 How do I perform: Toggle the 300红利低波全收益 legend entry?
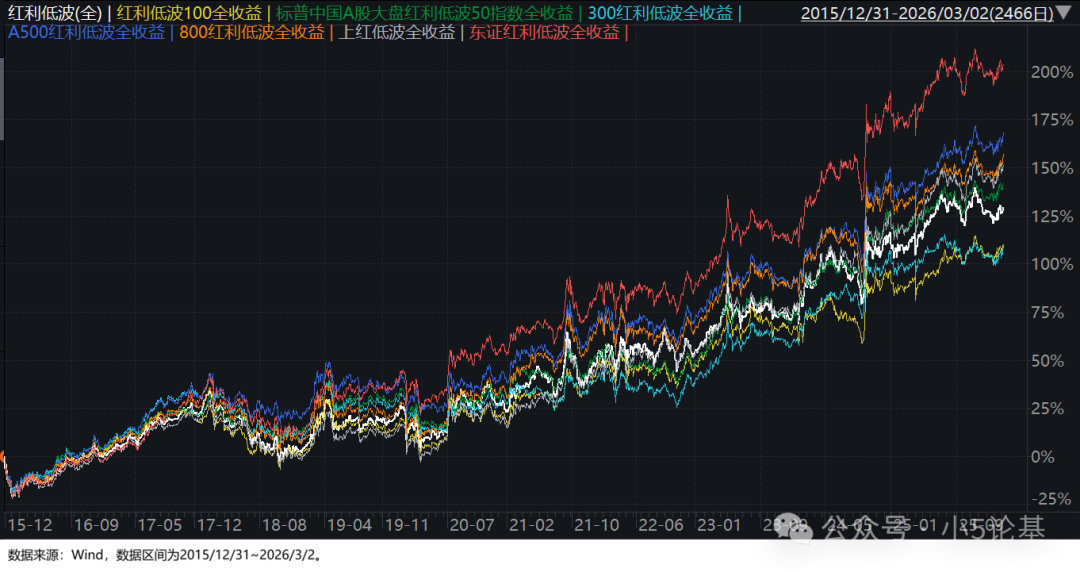(658, 13)
